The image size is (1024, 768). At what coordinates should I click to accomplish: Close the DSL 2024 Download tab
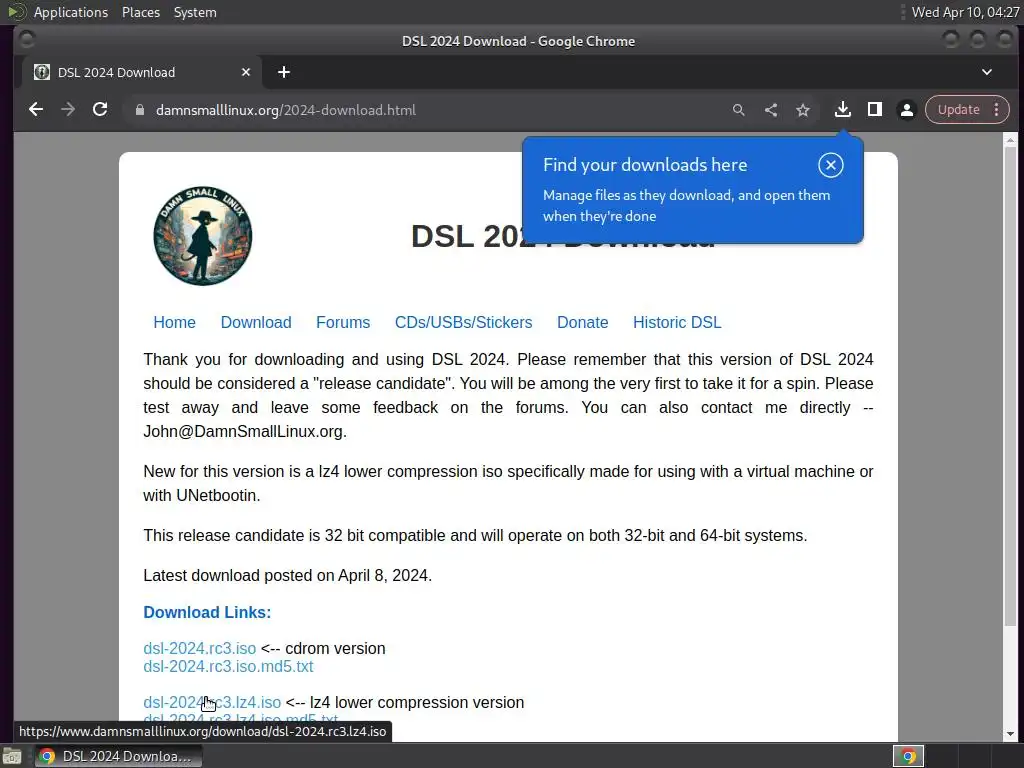tap(246, 72)
